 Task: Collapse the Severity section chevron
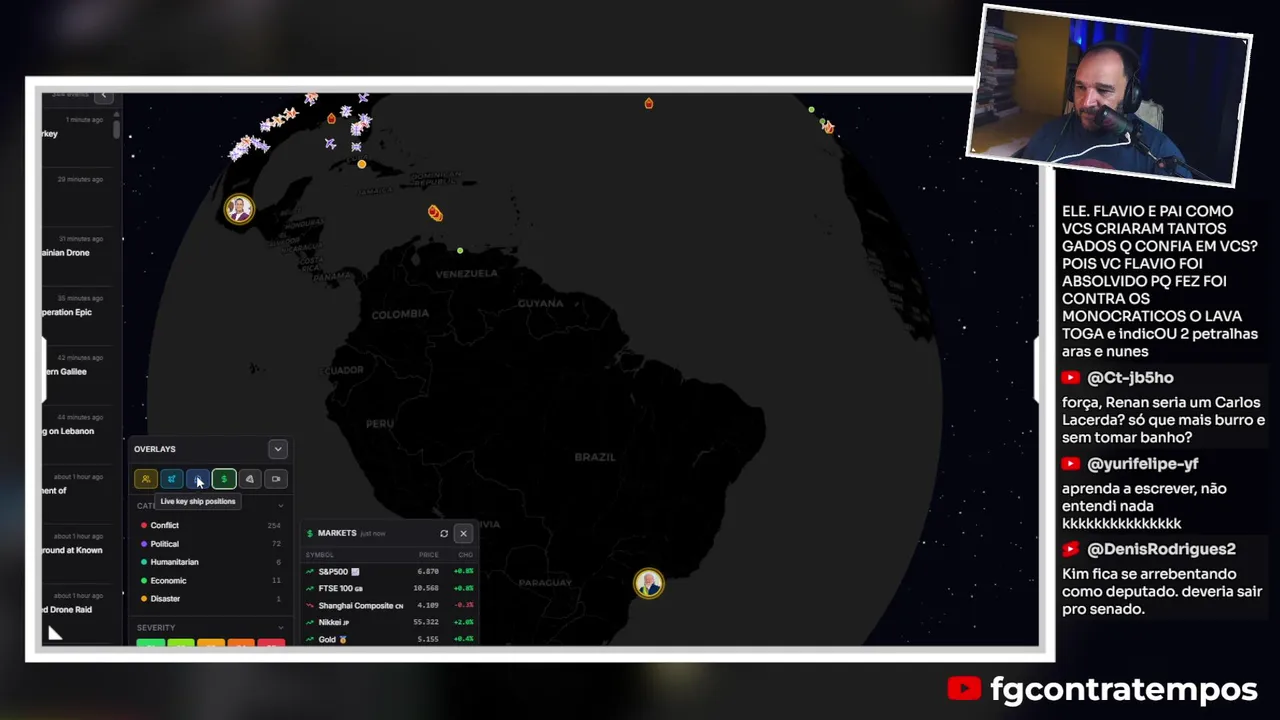(x=280, y=628)
